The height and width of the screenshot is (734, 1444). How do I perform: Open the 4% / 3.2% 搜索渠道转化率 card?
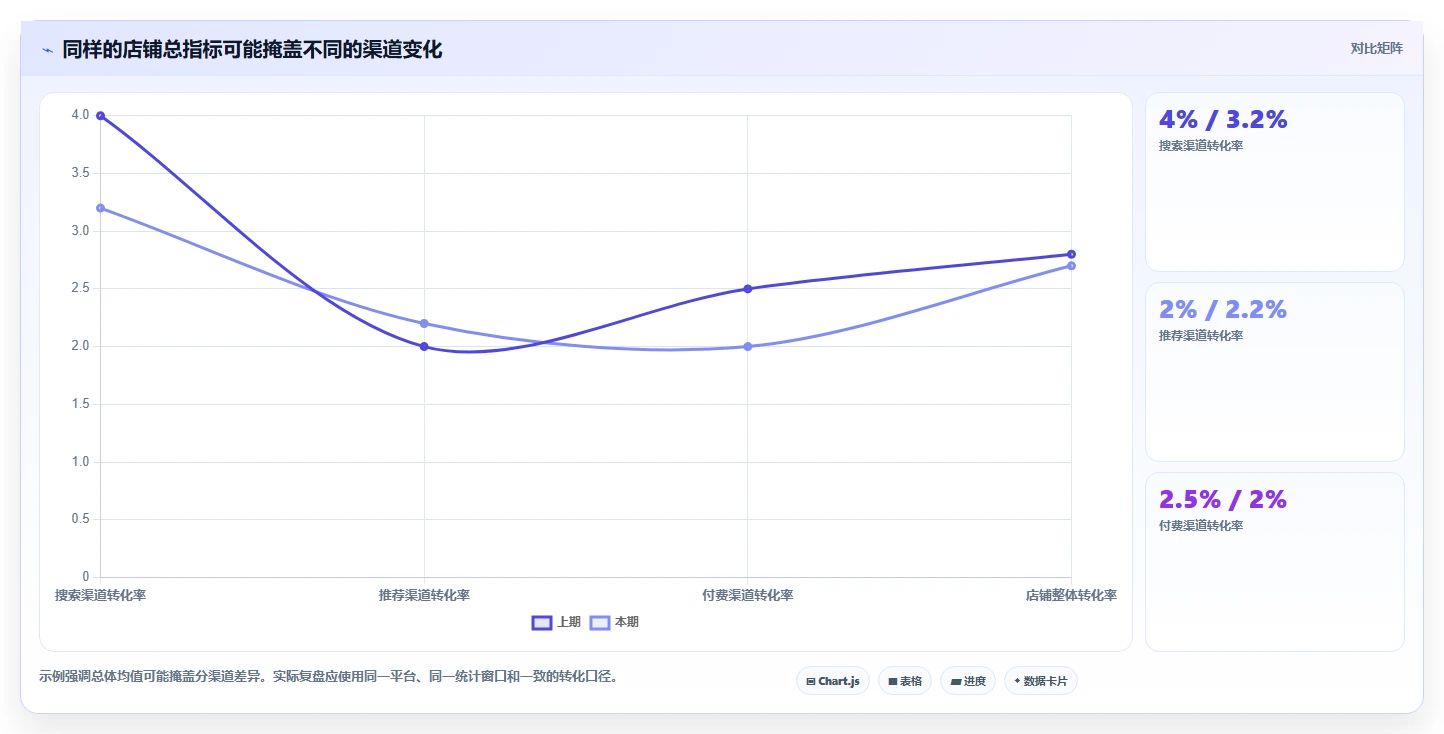[1275, 182]
